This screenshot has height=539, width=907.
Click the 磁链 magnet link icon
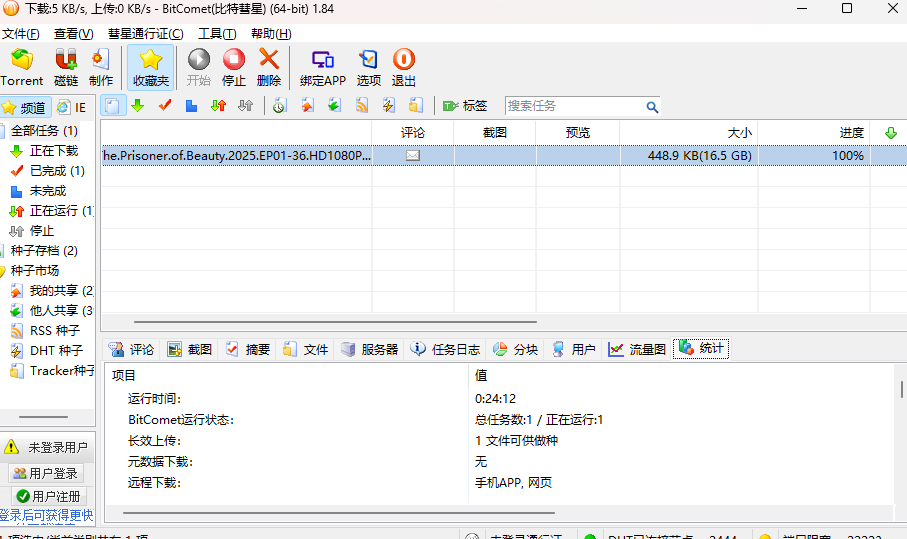pos(65,67)
